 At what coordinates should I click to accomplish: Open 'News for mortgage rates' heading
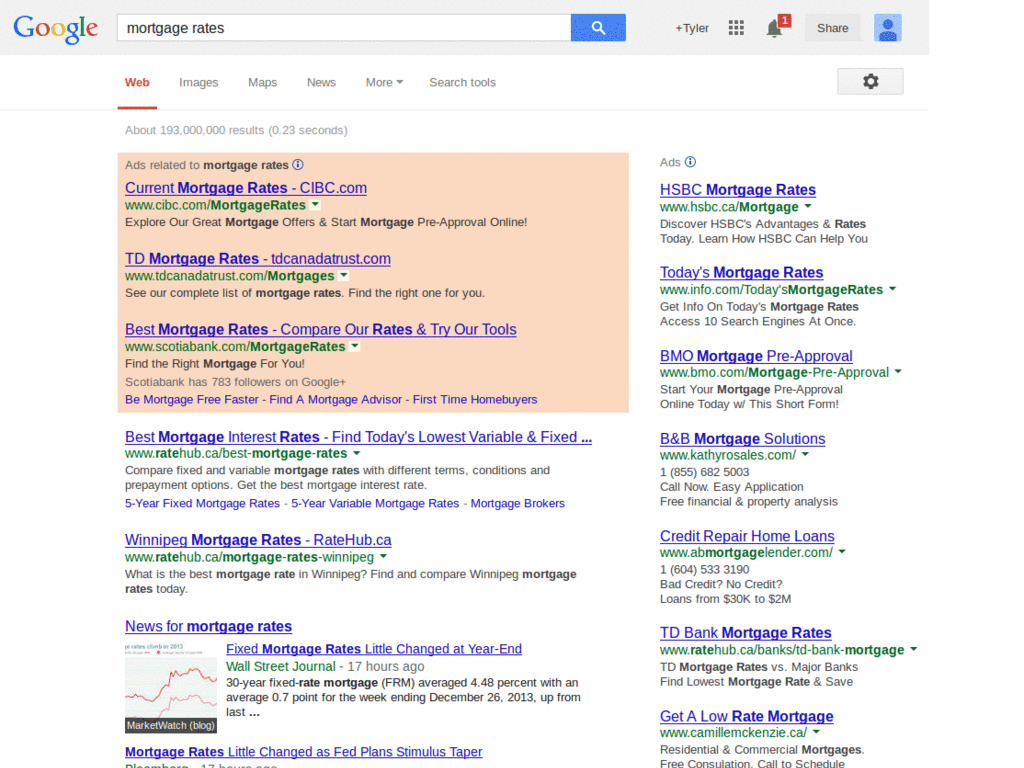coord(208,626)
